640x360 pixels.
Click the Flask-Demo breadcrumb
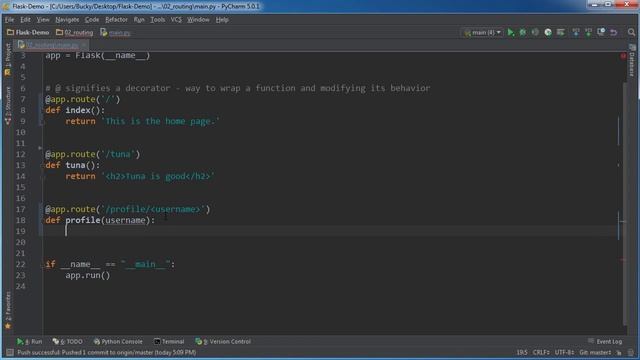[28, 32]
